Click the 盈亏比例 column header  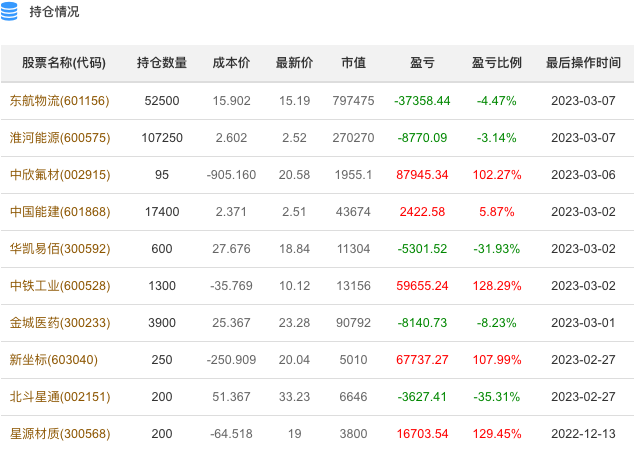(x=496, y=63)
